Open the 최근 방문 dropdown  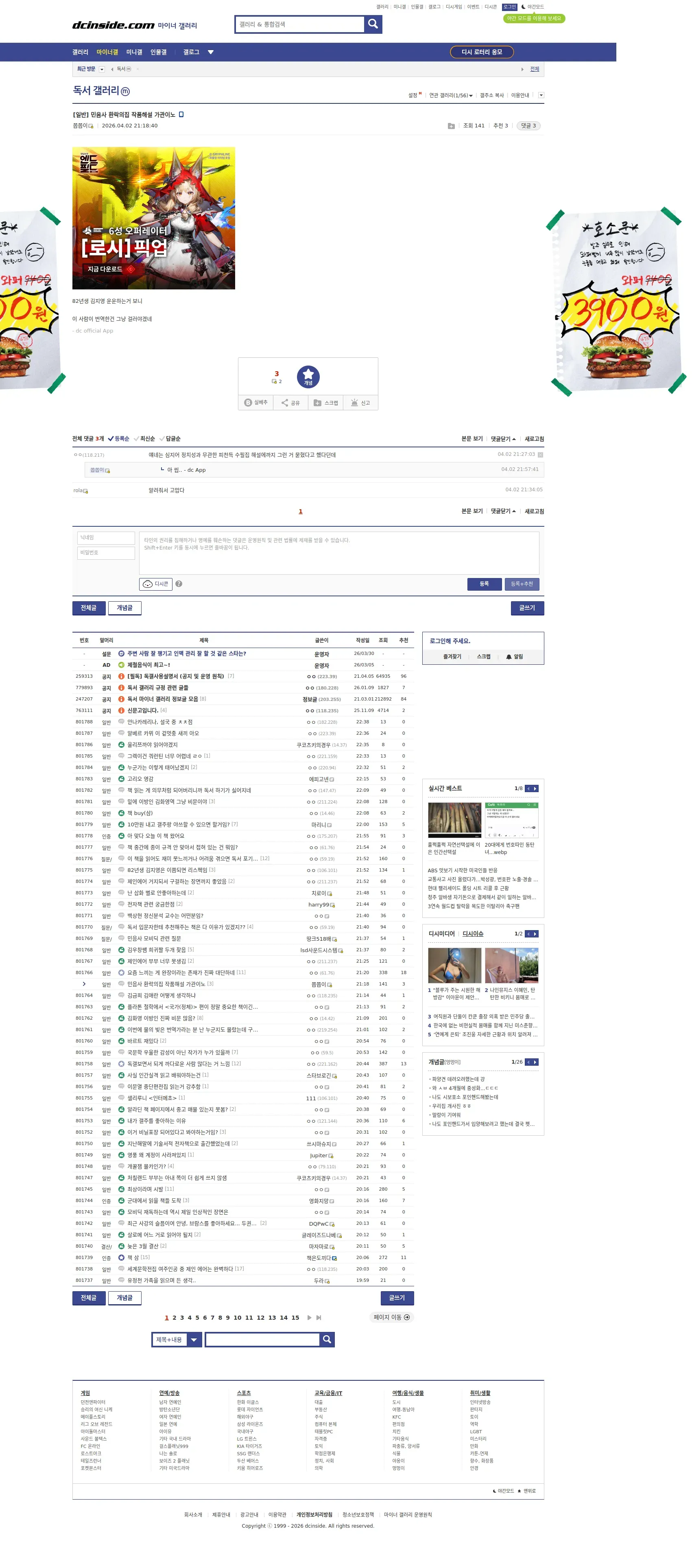point(102,69)
